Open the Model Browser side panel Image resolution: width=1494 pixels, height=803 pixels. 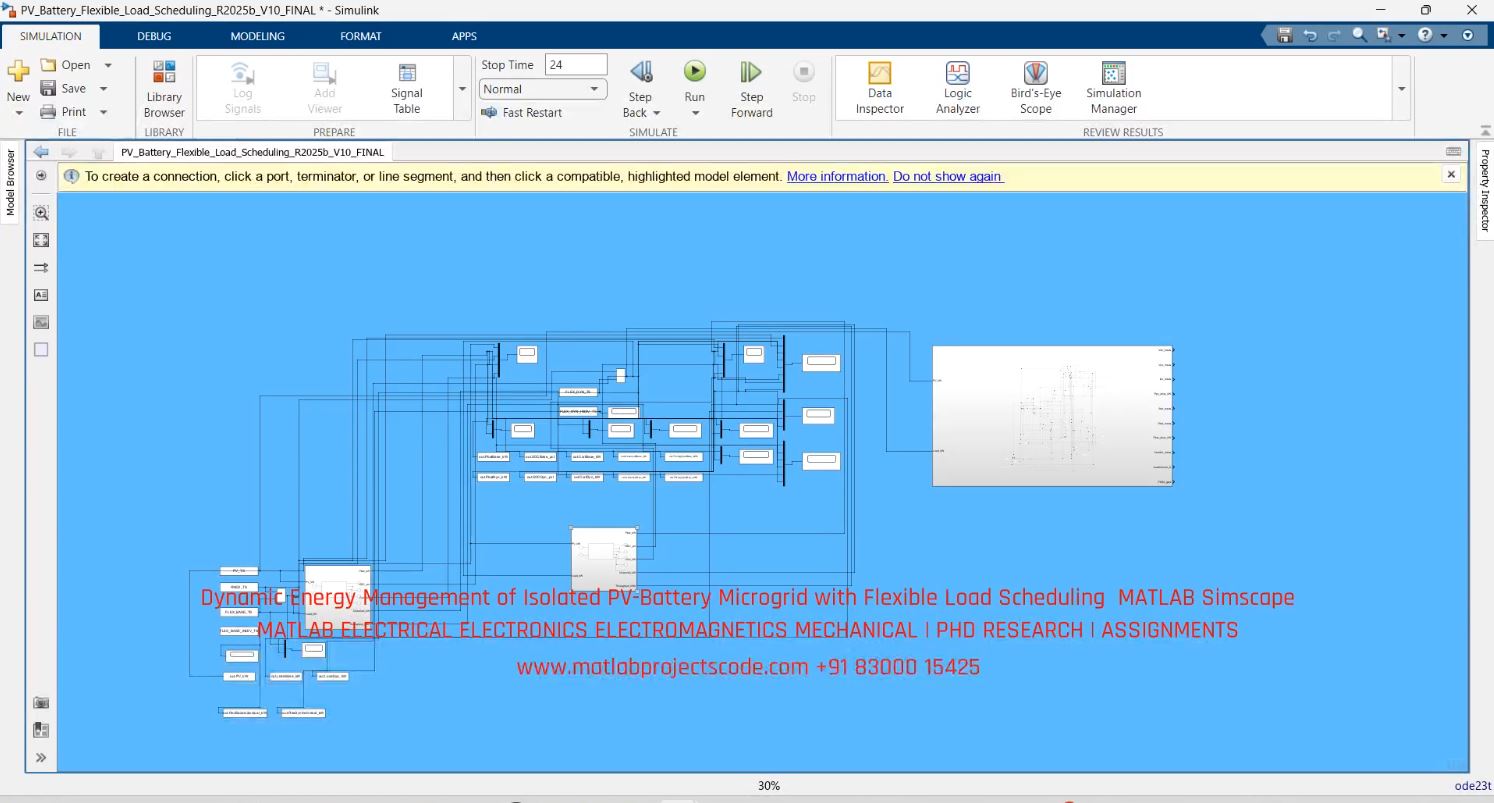[12, 183]
